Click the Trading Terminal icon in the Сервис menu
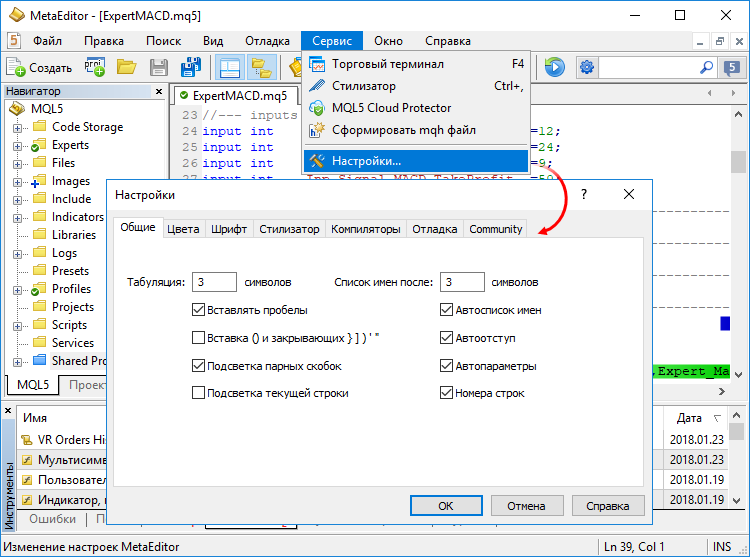Screen dimensions: 750x557 pyautogui.click(x=317, y=64)
